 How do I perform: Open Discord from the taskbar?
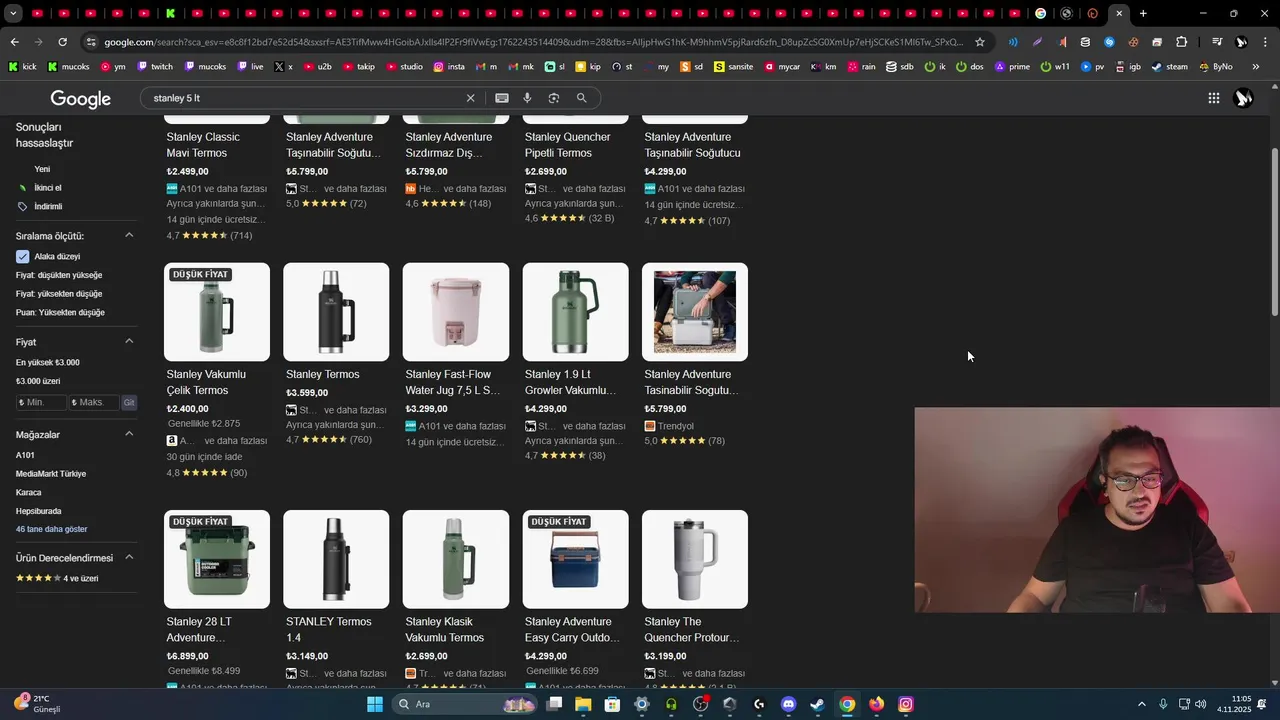(788, 704)
